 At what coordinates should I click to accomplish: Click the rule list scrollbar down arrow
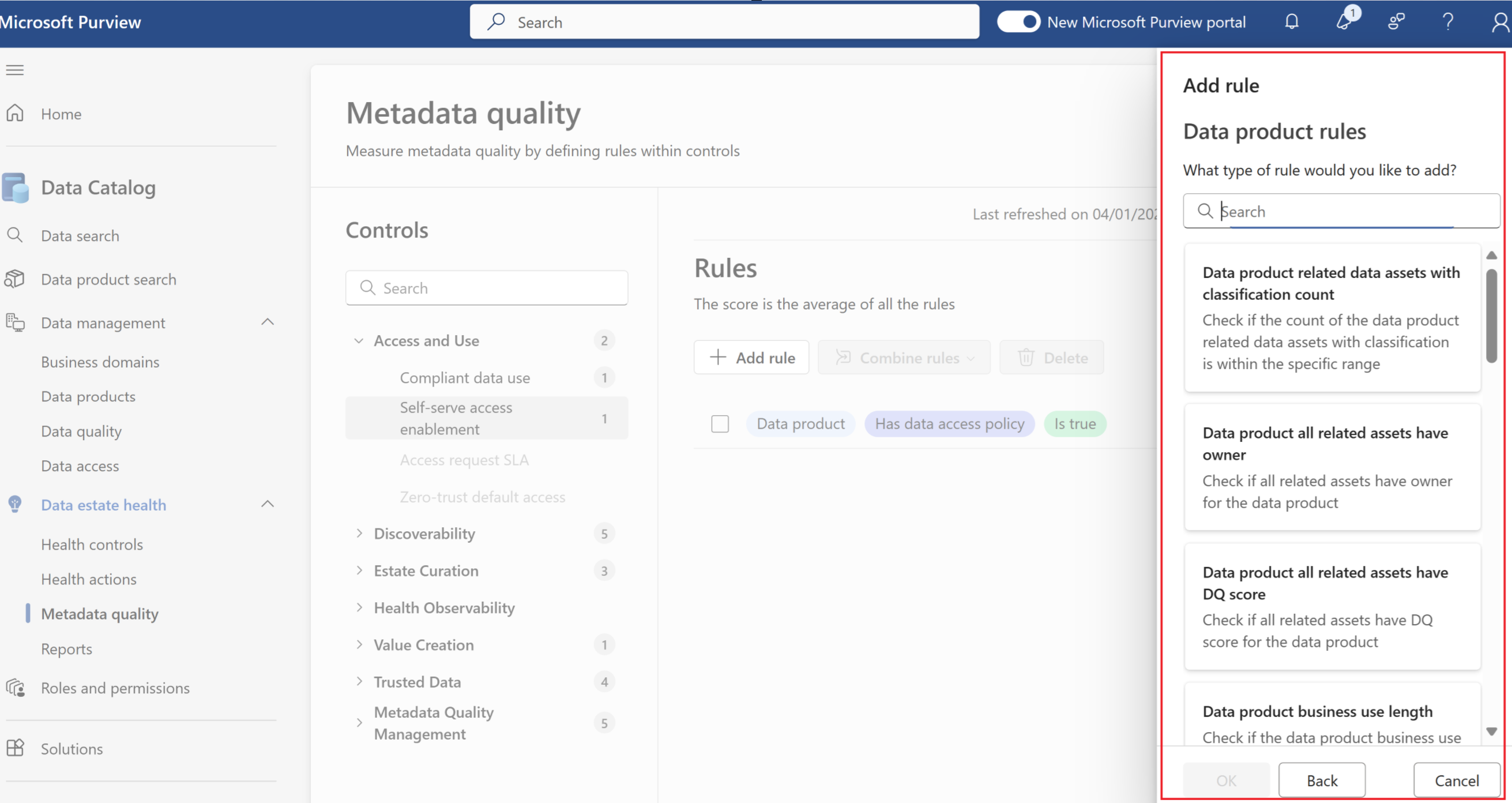pos(1491,731)
